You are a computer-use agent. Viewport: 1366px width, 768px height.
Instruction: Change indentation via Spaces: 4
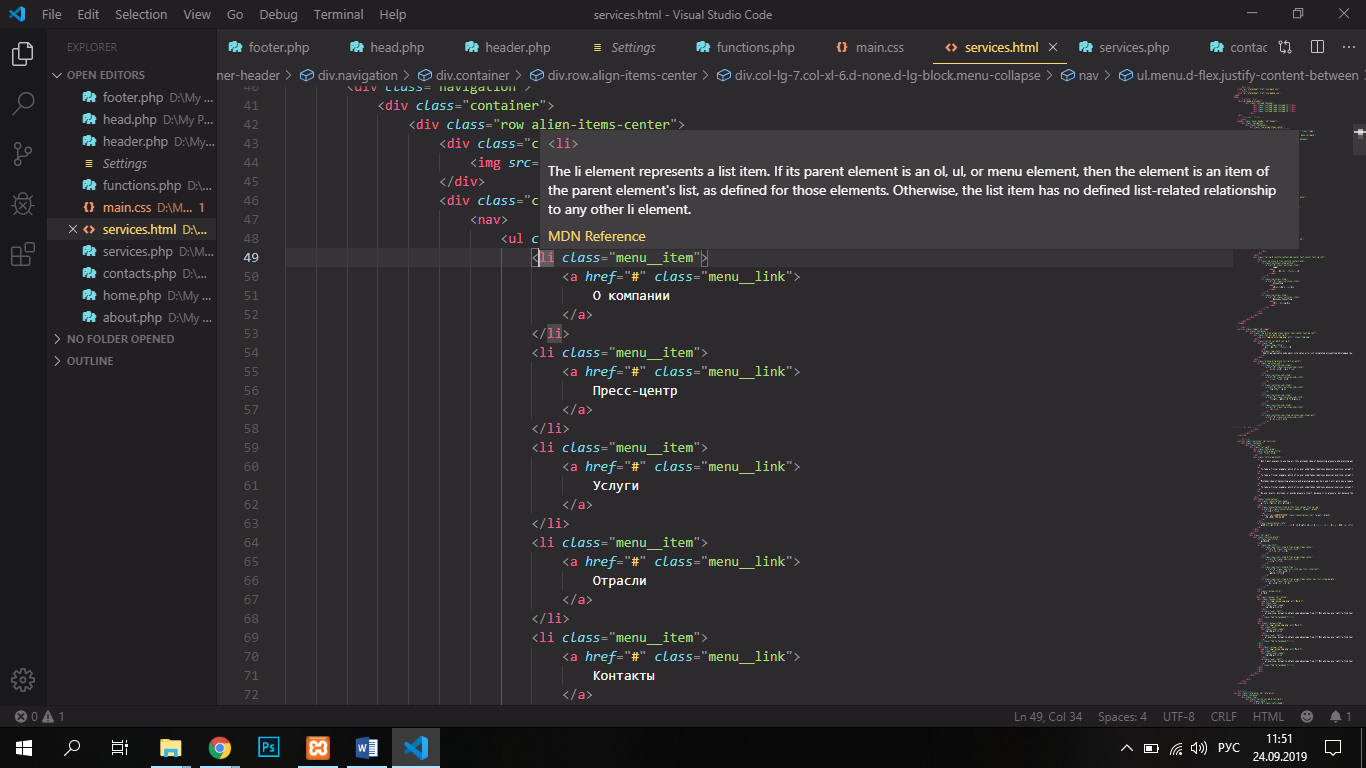(1122, 717)
